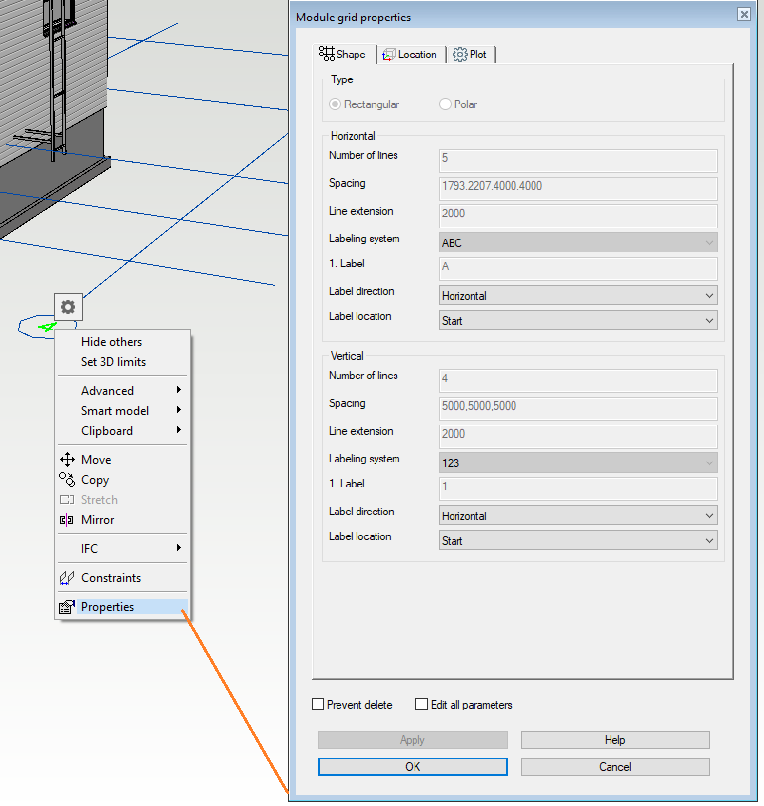Screen dimensions: 764x806
Task: Open the Location tab
Action: coord(410,54)
